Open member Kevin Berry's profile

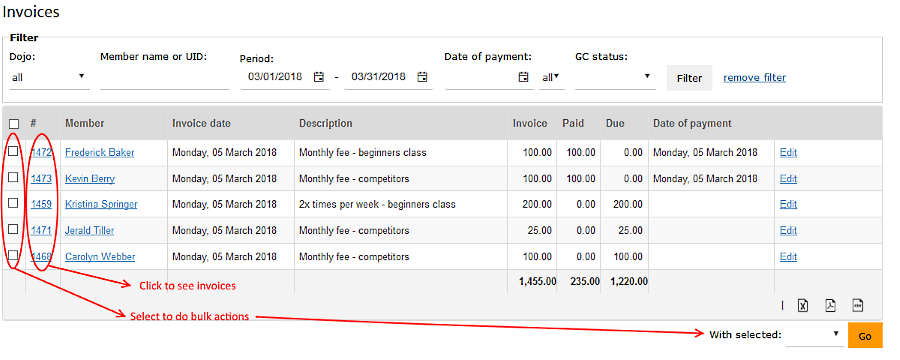tap(90, 179)
